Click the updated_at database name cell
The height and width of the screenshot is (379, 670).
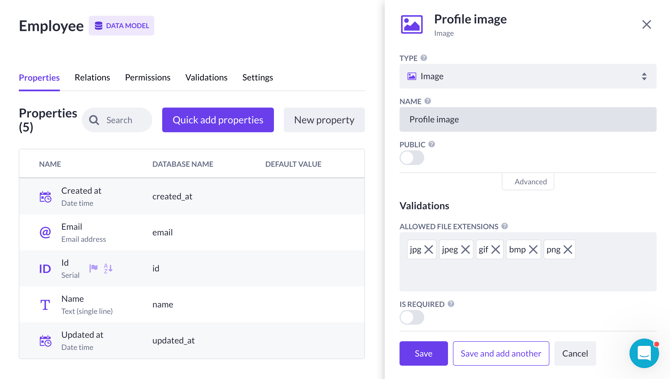[173, 341]
